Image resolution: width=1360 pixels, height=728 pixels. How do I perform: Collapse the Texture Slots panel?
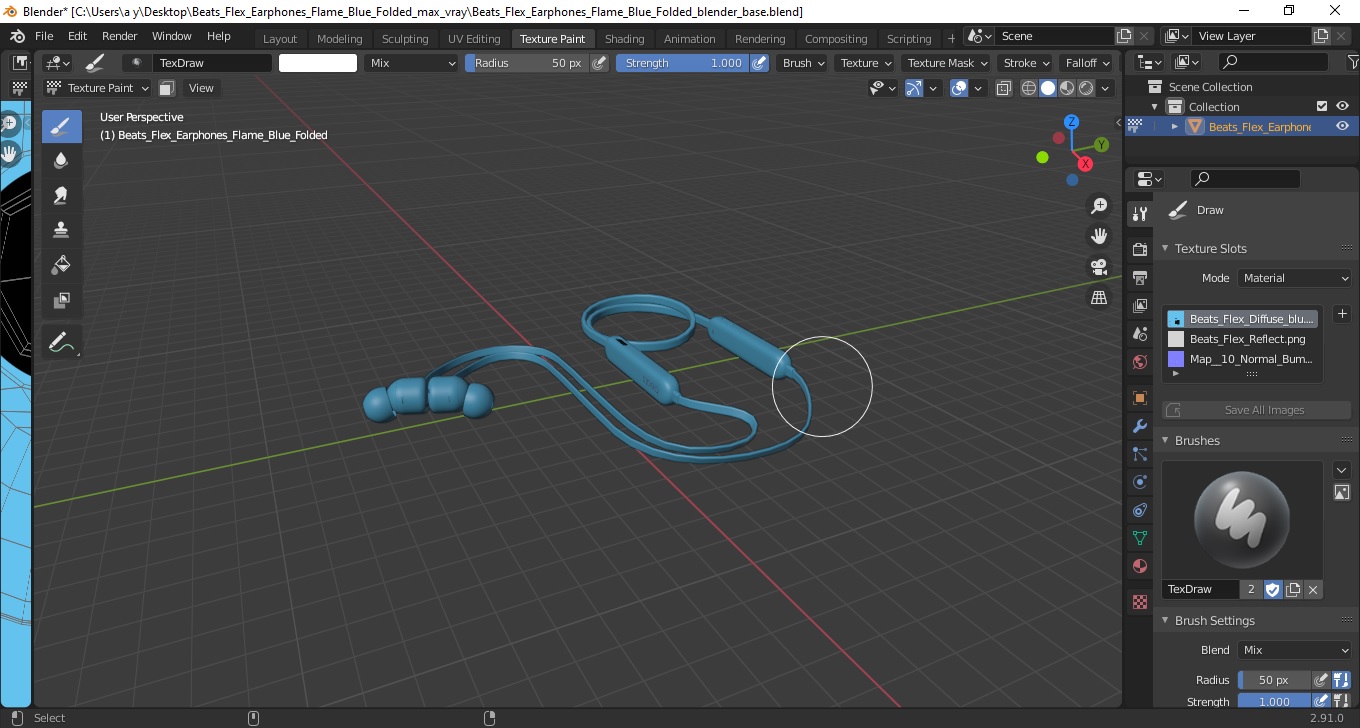[x=1165, y=248]
